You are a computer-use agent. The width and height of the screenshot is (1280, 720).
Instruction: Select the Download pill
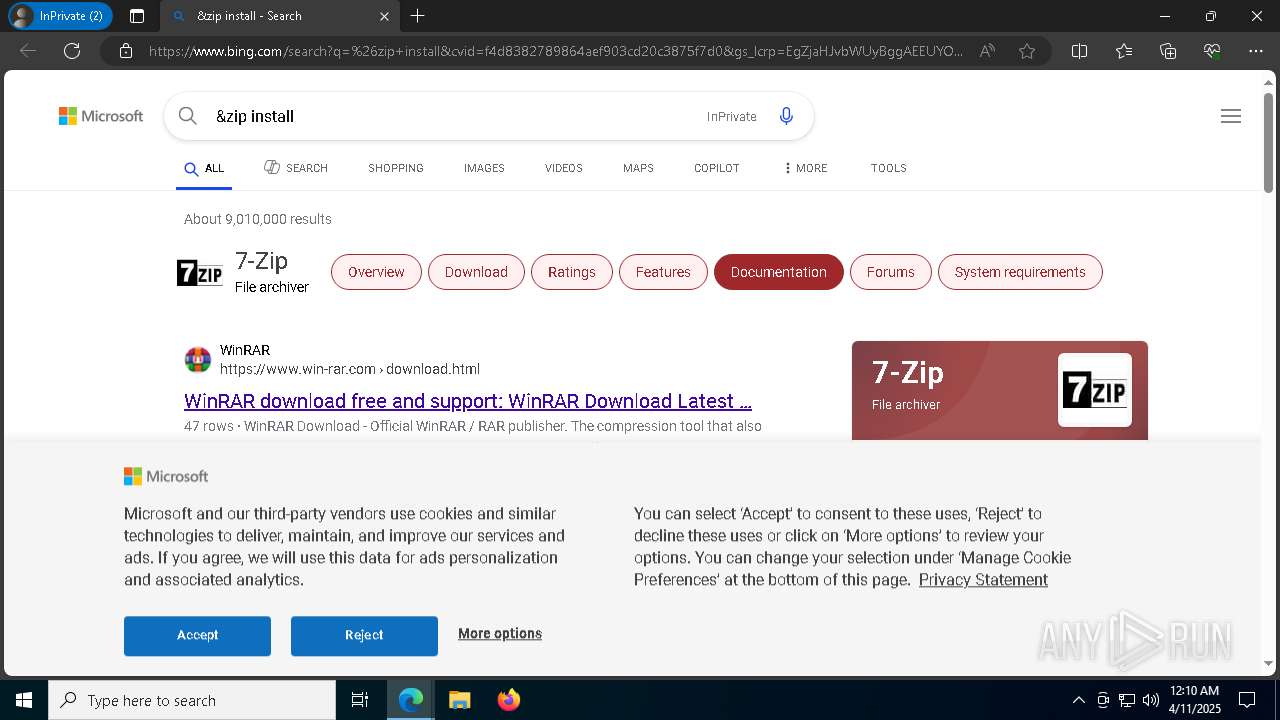click(476, 272)
